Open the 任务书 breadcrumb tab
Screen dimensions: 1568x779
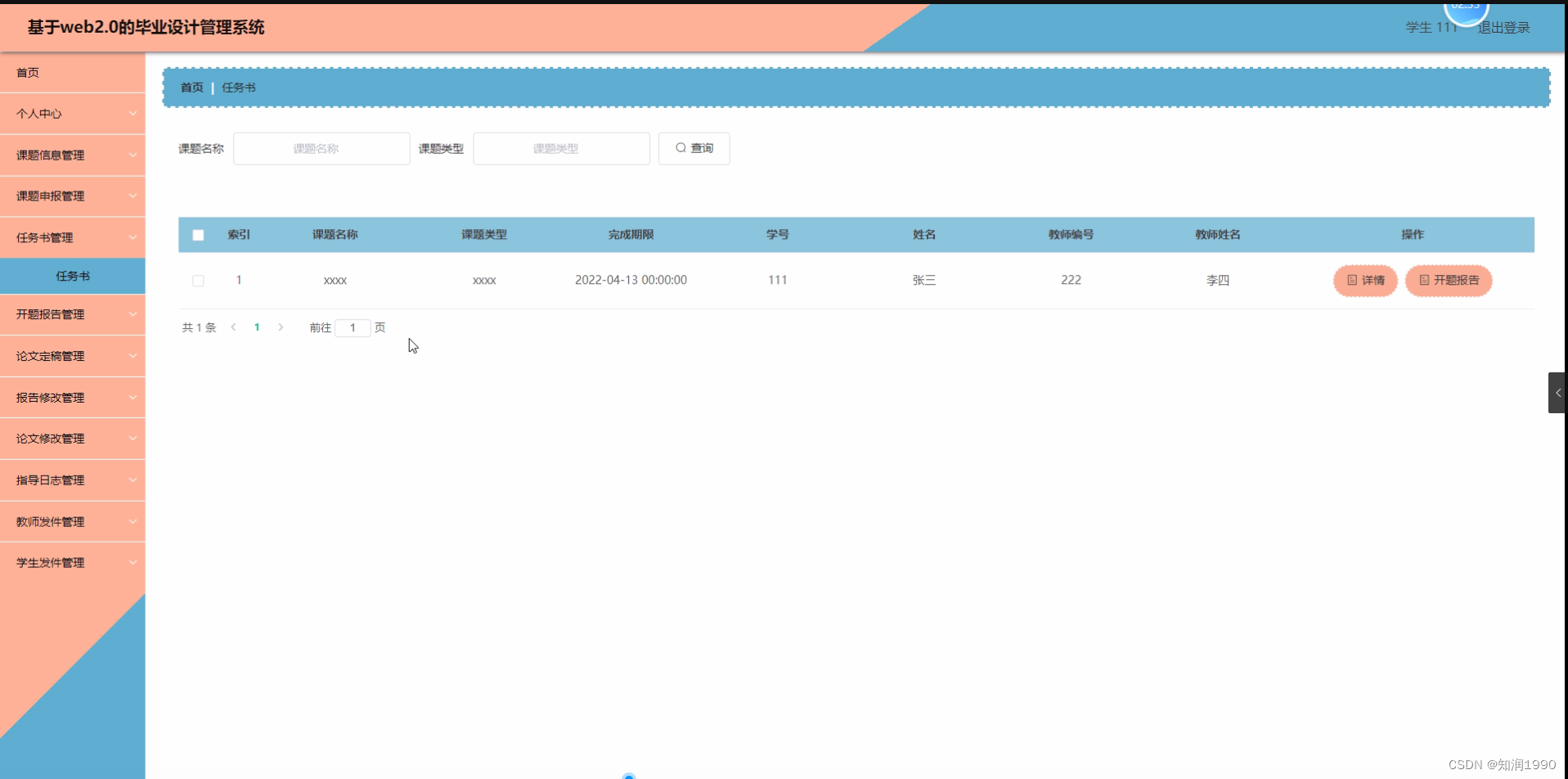[238, 87]
